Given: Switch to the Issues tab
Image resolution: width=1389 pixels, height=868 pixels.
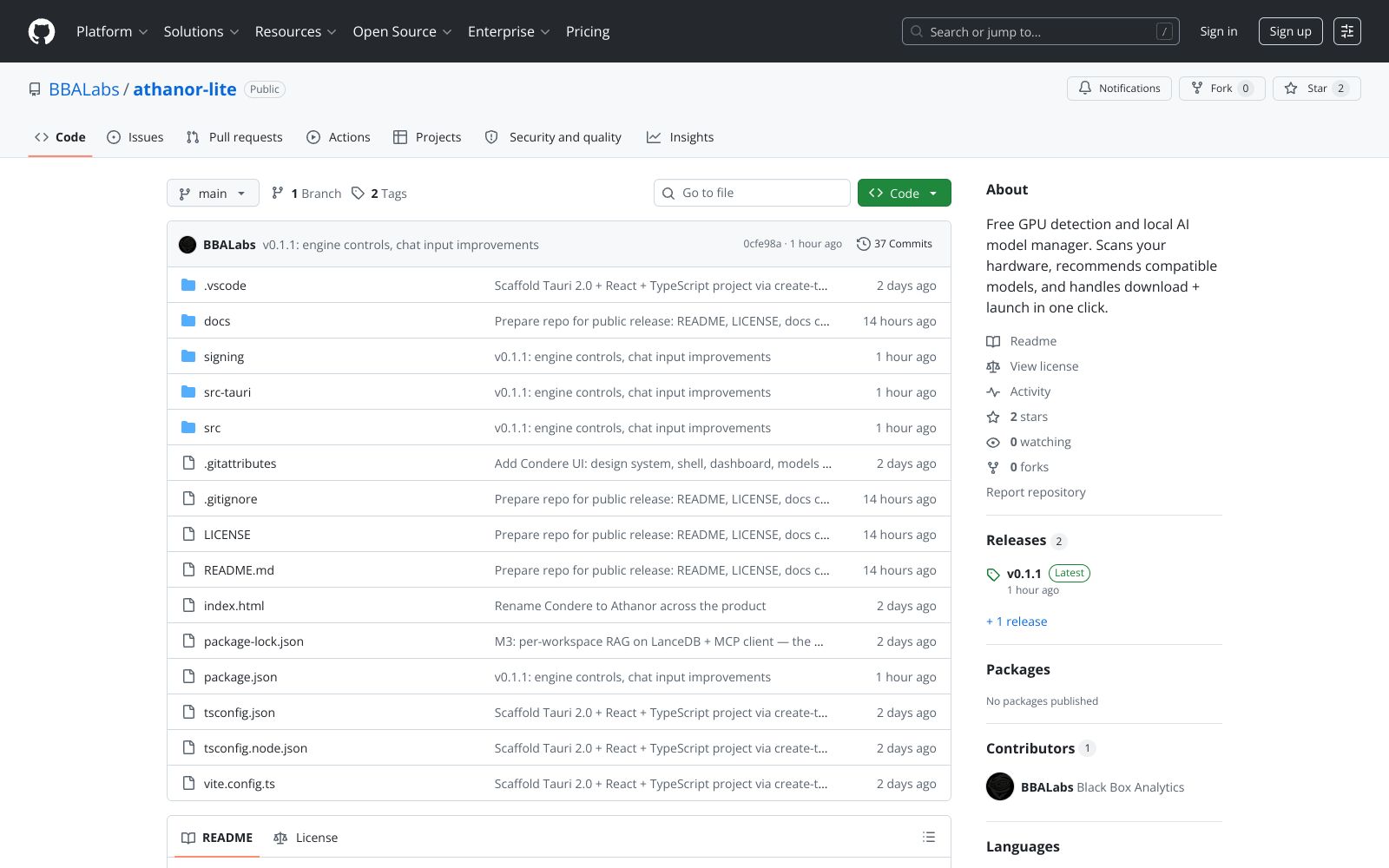Looking at the screenshot, I should click(135, 137).
